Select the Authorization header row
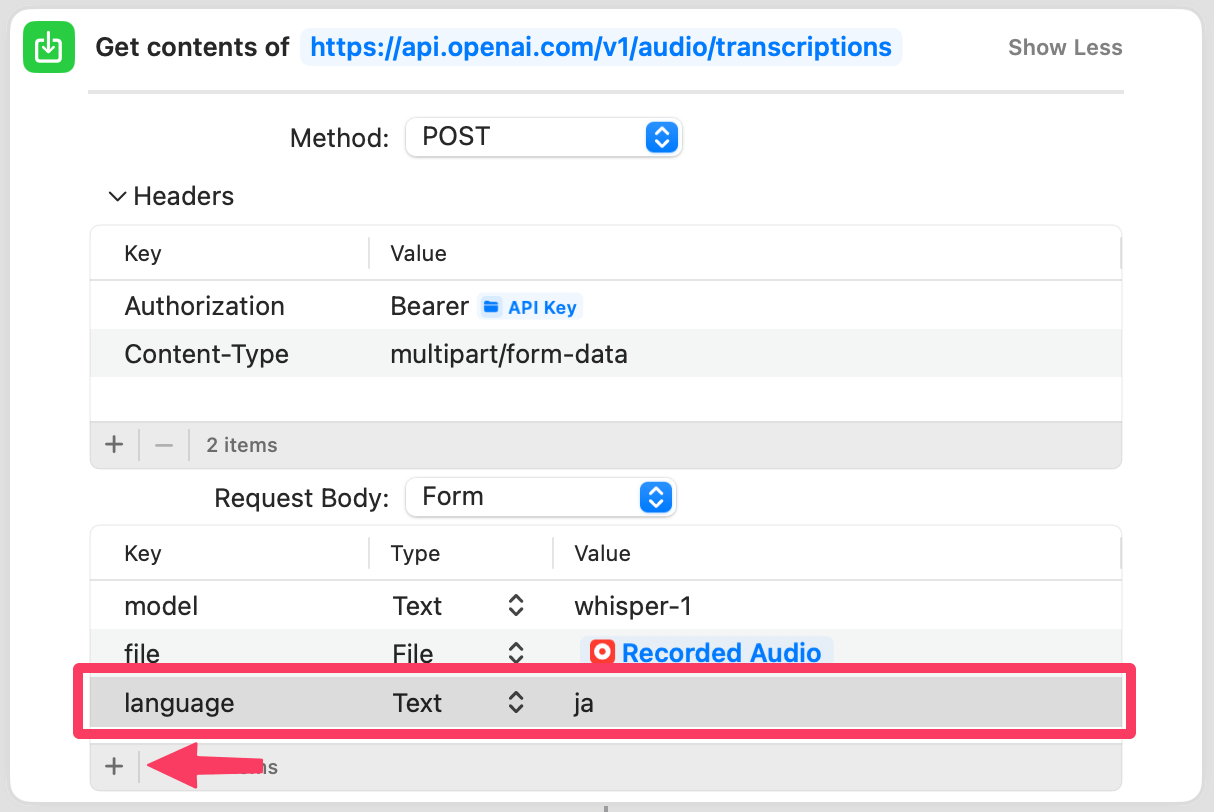The height and width of the screenshot is (812, 1214). 204,306
